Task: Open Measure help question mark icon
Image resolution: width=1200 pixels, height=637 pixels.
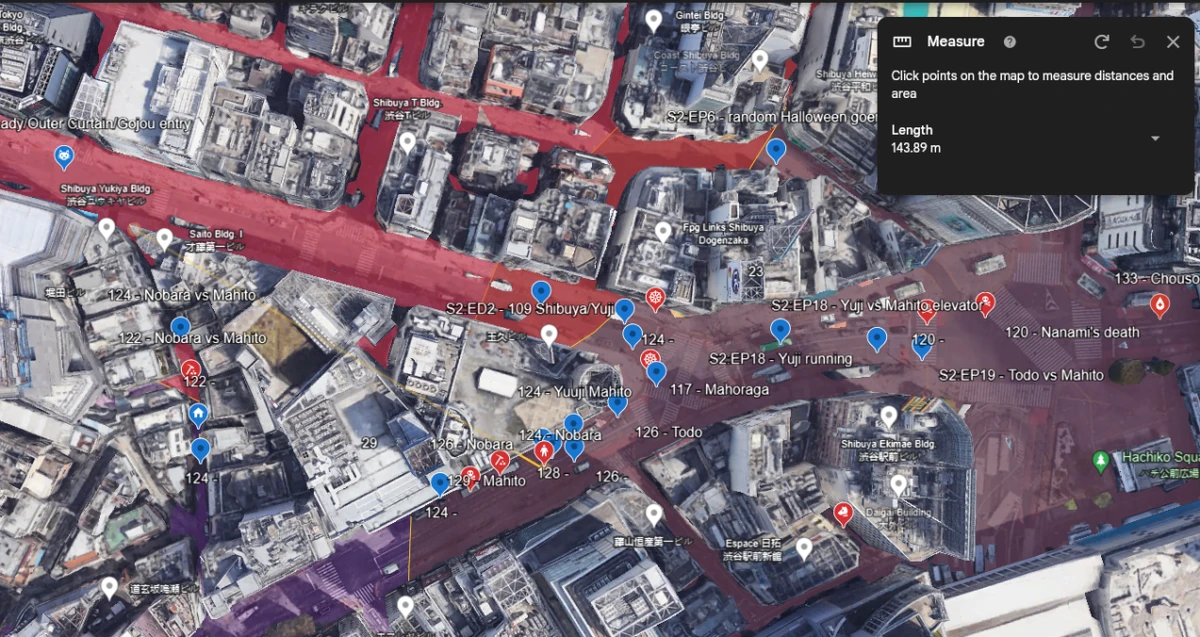Action: coord(1010,42)
